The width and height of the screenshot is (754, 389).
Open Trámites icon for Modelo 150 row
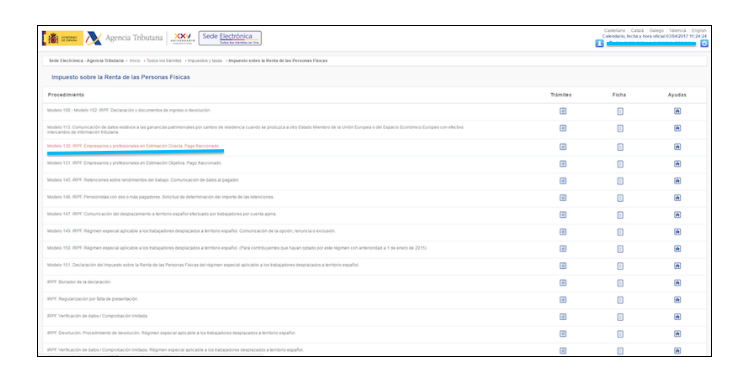[563, 249]
